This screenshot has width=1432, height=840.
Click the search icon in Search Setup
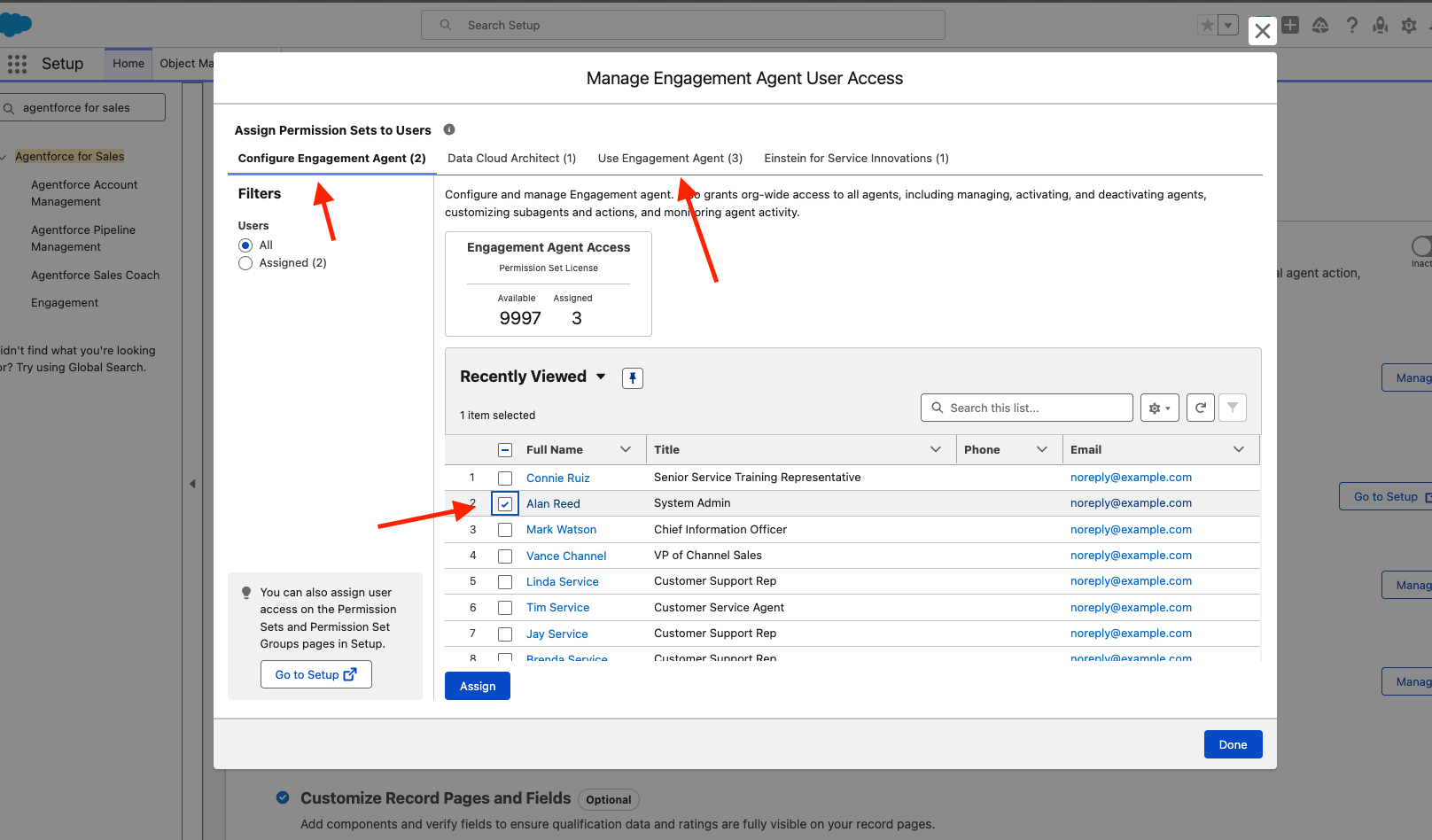446,25
